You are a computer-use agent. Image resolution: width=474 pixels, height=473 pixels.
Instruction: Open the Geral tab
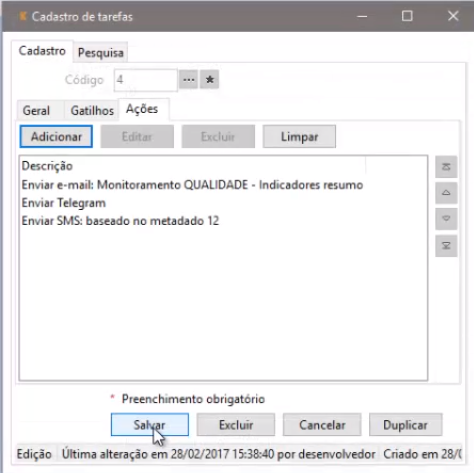(x=36, y=110)
